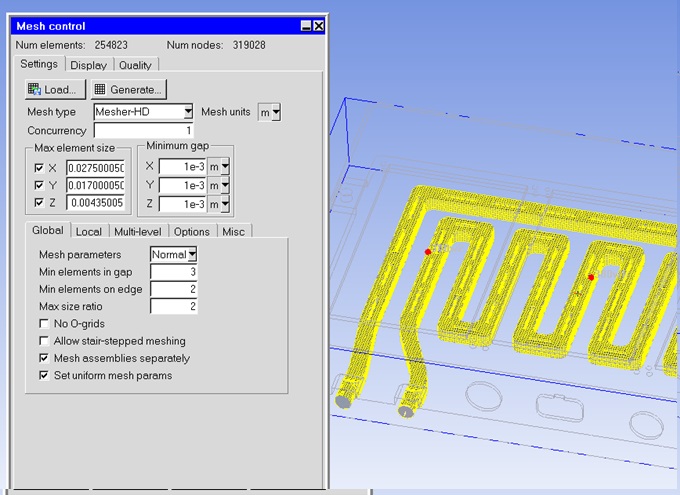
Task: Disable Set uniform mesh params
Action: pos(44,375)
